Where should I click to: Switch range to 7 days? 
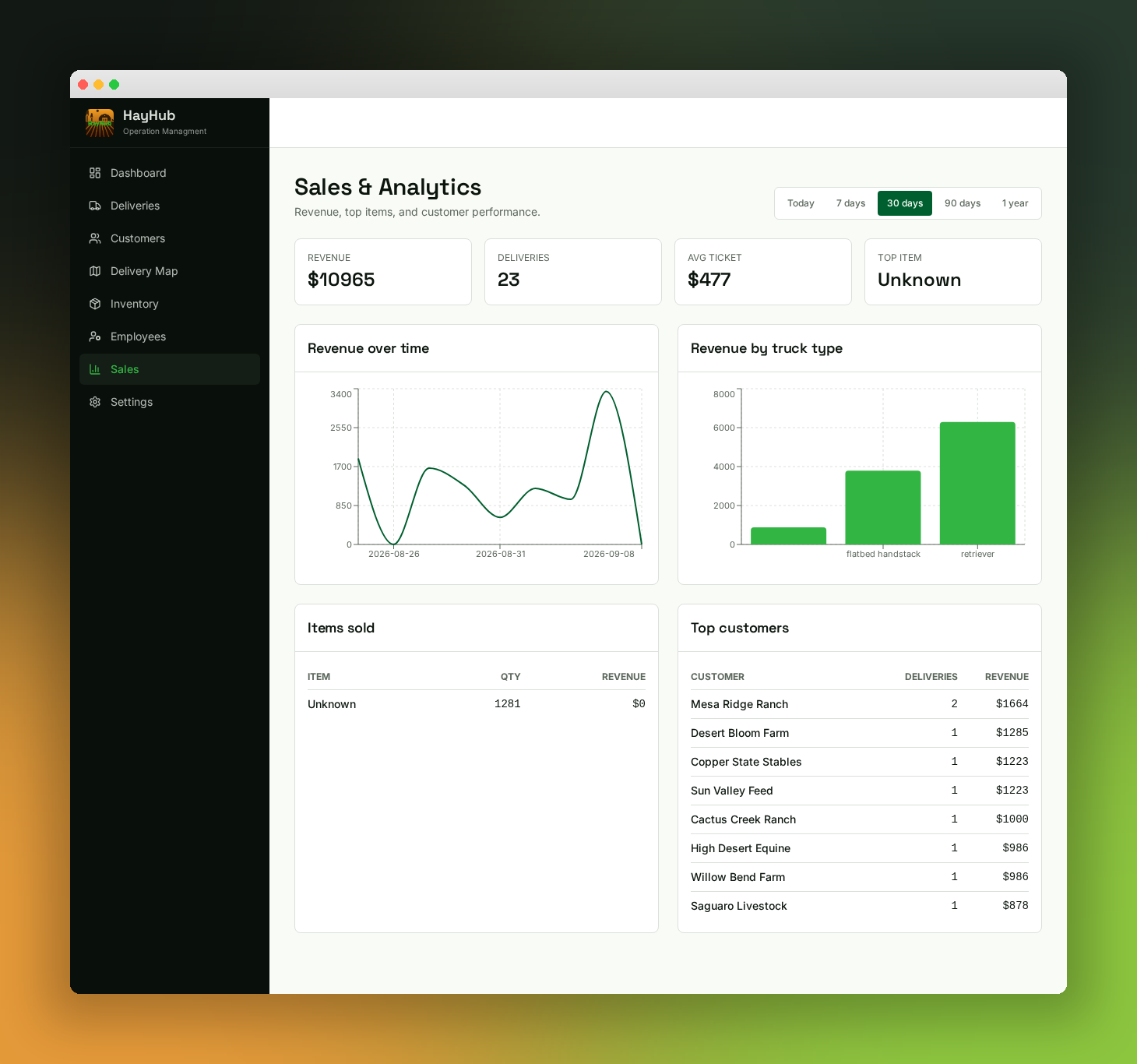click(850, 203)
